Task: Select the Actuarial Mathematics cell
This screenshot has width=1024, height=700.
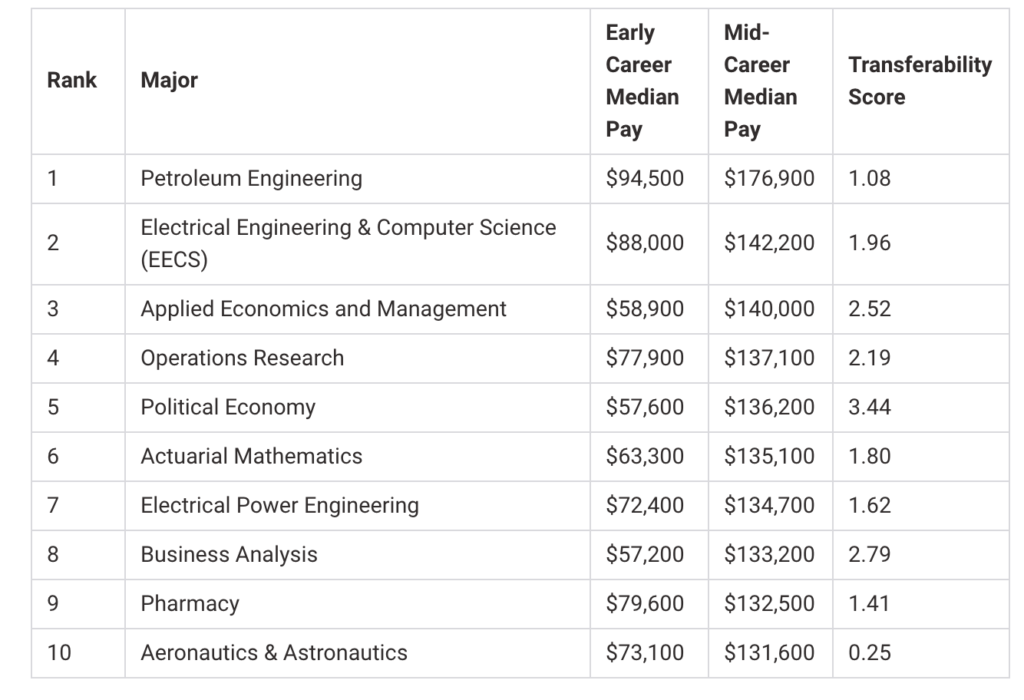Action: 251,456
